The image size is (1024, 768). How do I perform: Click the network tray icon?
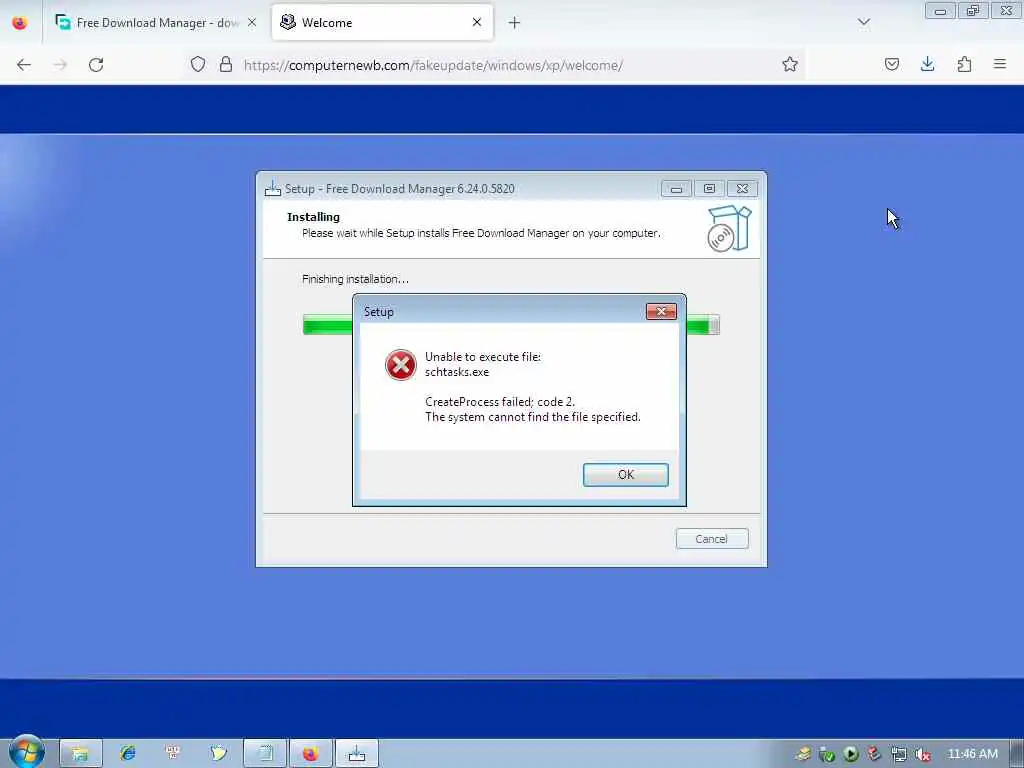click(899, 755)
